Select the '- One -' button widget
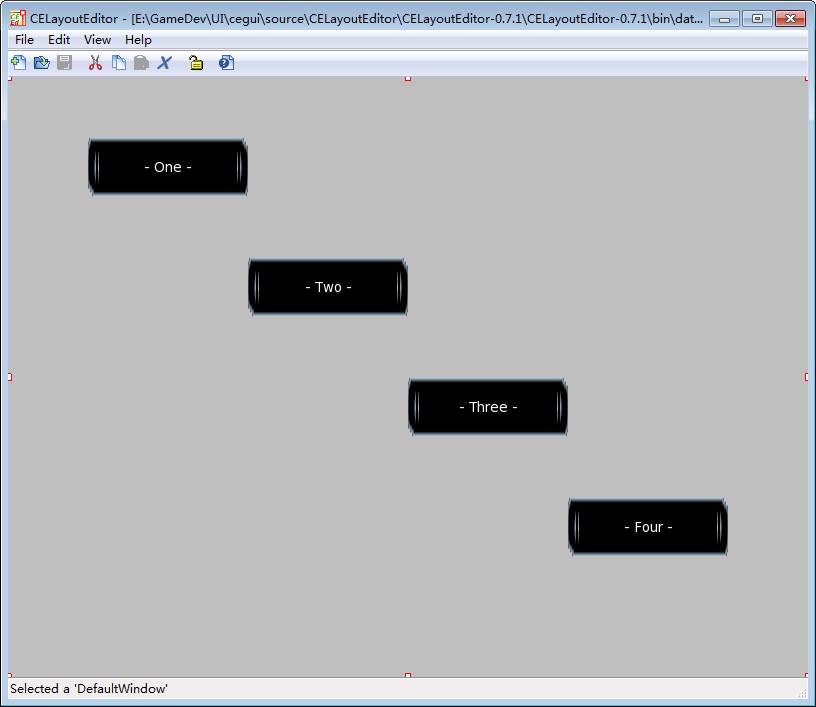This screenshot has height=707, width=816. pyautogui.click(x=168, y=167)
